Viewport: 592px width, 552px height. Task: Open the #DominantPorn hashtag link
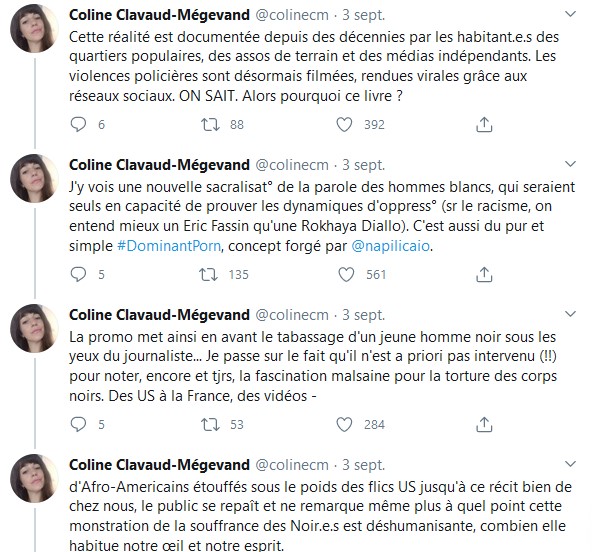[x=169, y=246]
